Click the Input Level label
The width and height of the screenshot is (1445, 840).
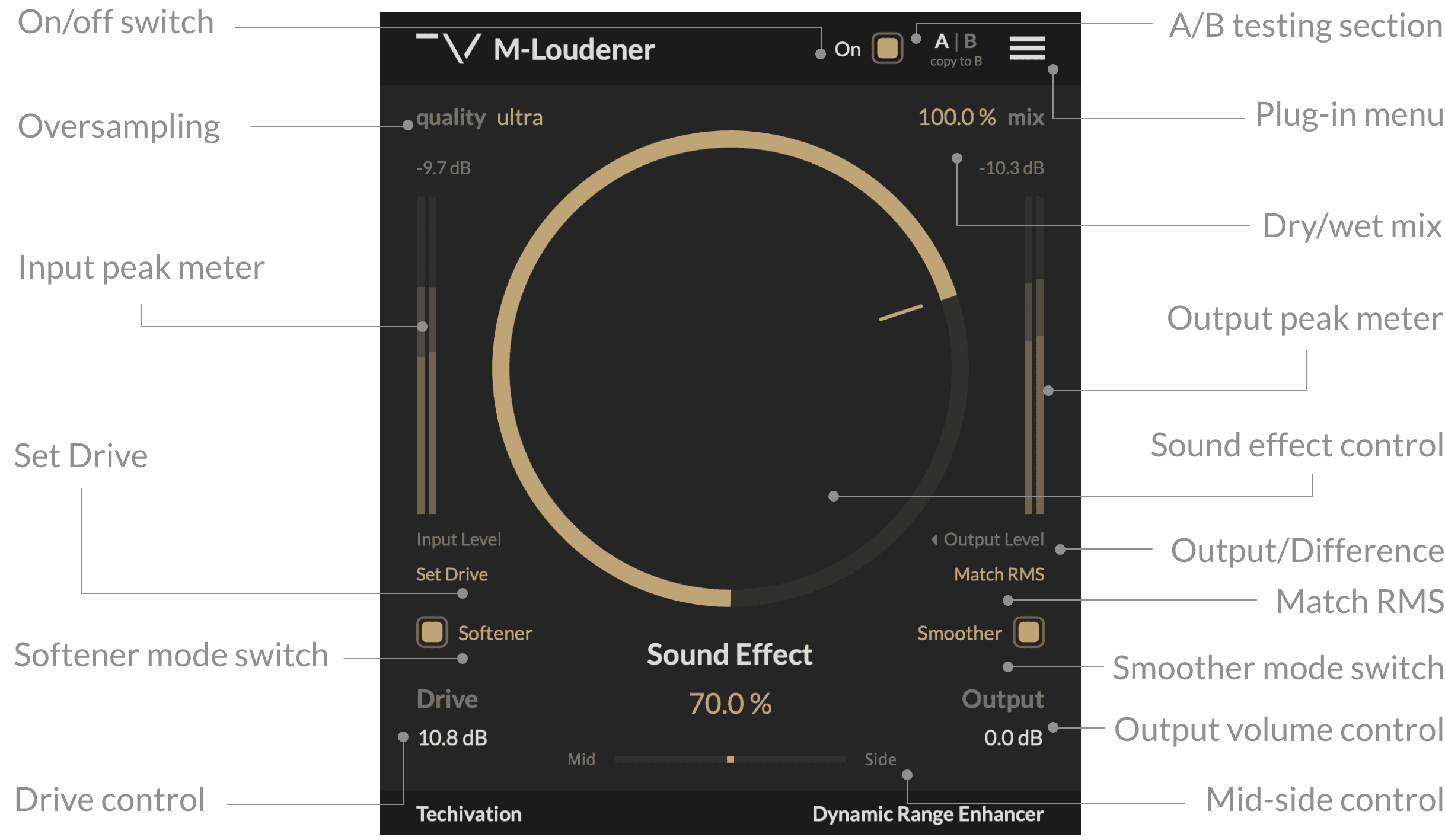tap(458, 539)
